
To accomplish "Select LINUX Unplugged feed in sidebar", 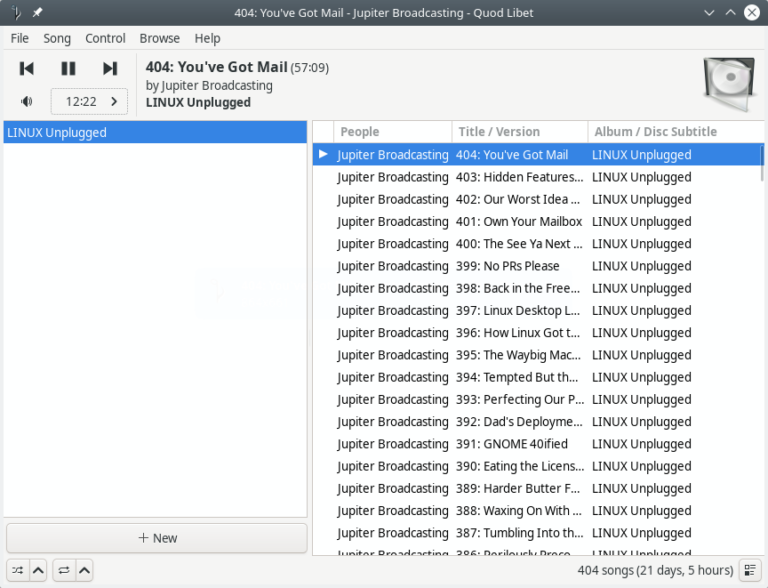I will click(x=155, y=132).
